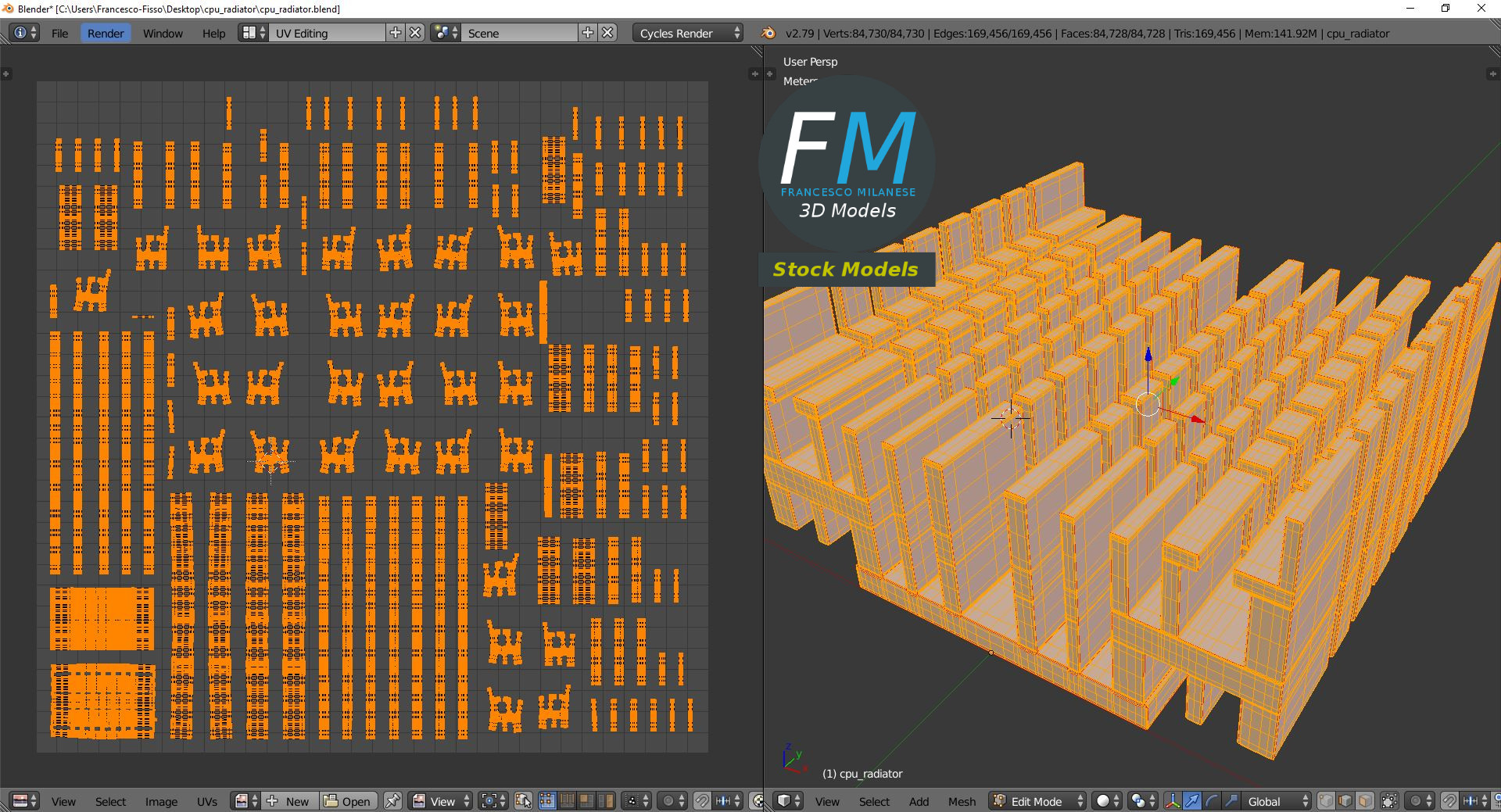Toggle UV sync selection with mesh
Screen dimensions: 1501x812
523,801
